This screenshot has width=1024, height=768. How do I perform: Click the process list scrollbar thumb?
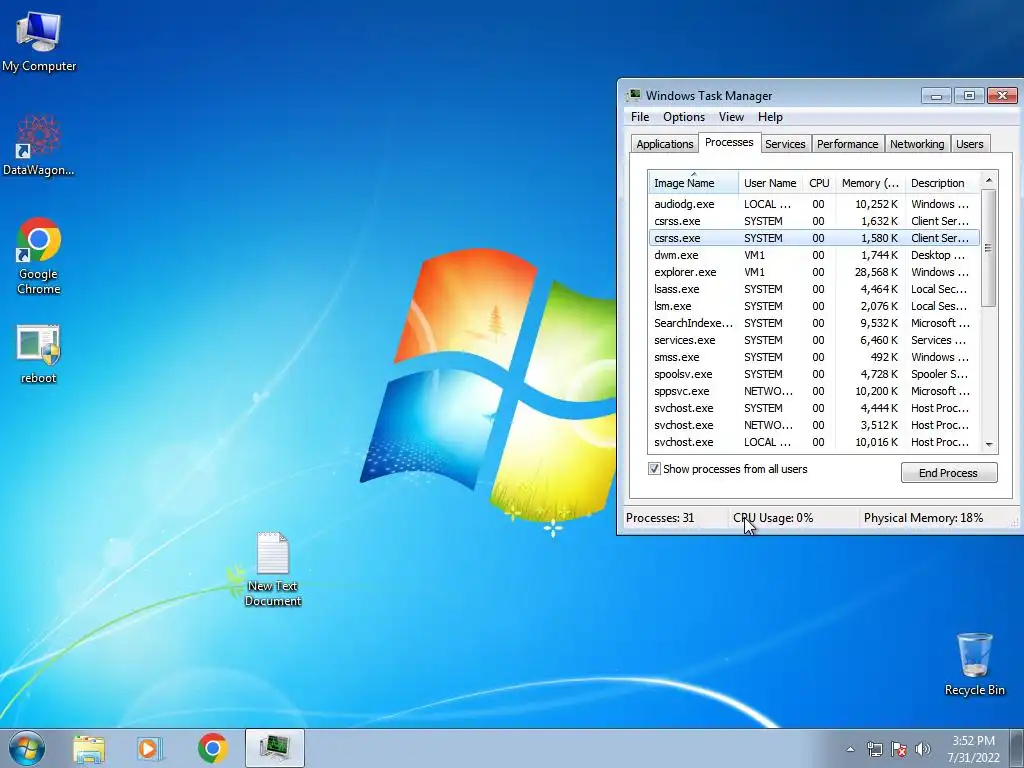989,248
